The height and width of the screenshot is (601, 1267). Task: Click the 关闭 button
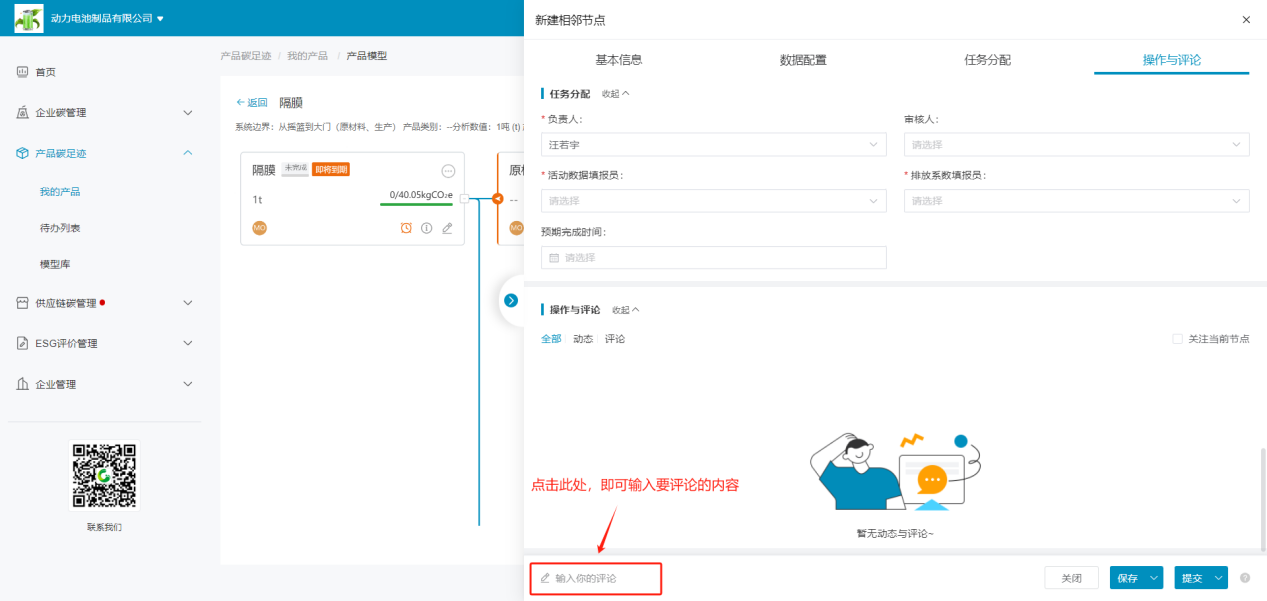[x=1071, y=578]
